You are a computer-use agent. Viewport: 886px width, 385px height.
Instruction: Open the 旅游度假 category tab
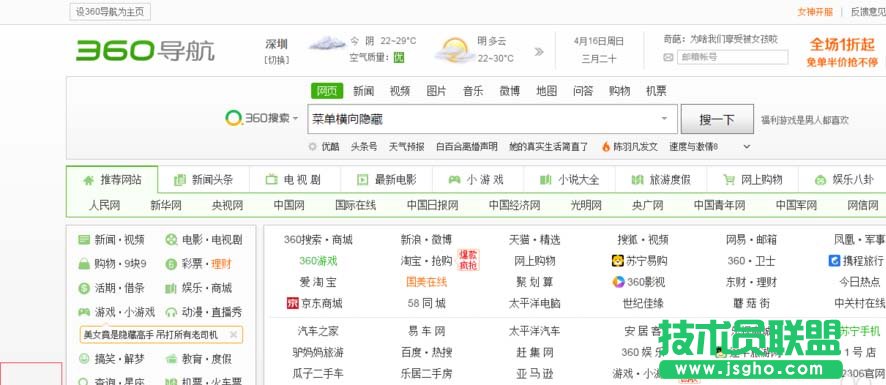point(661,180)
